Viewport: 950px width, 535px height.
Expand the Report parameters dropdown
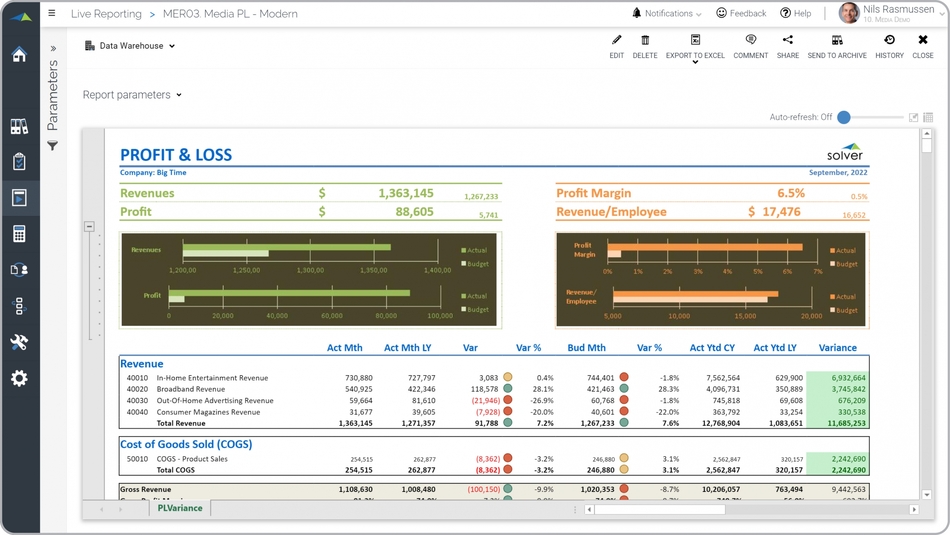(x=132, y=95)
